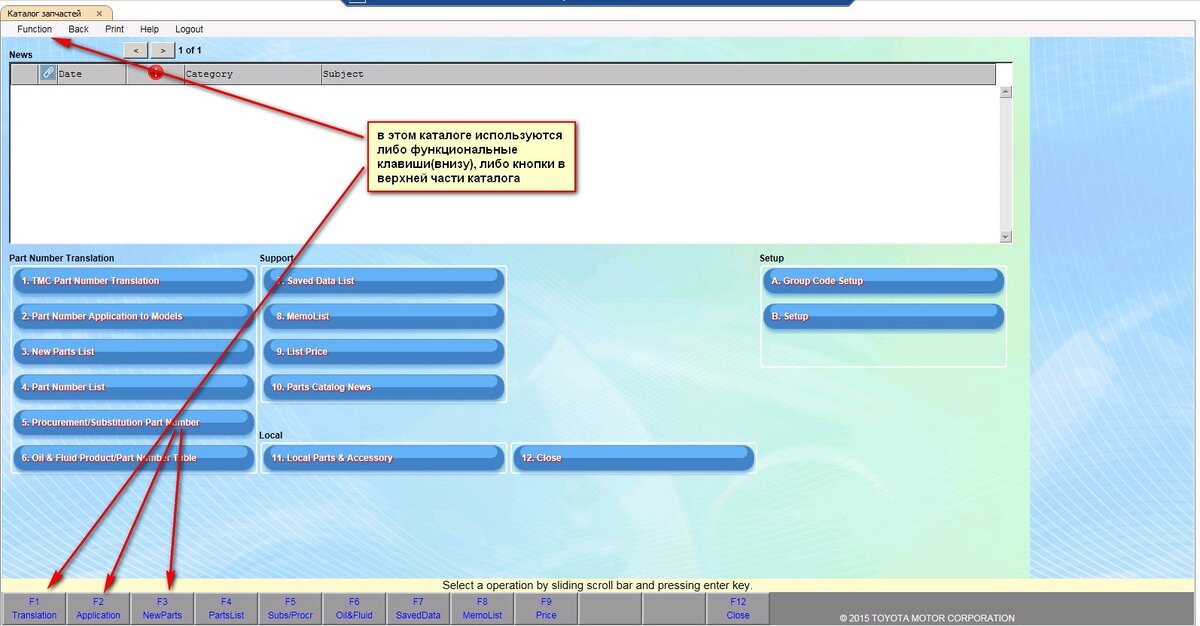This screenshot has height=626, width=1200.
Task: Click F2 Application function key
Action: [98, 608]
